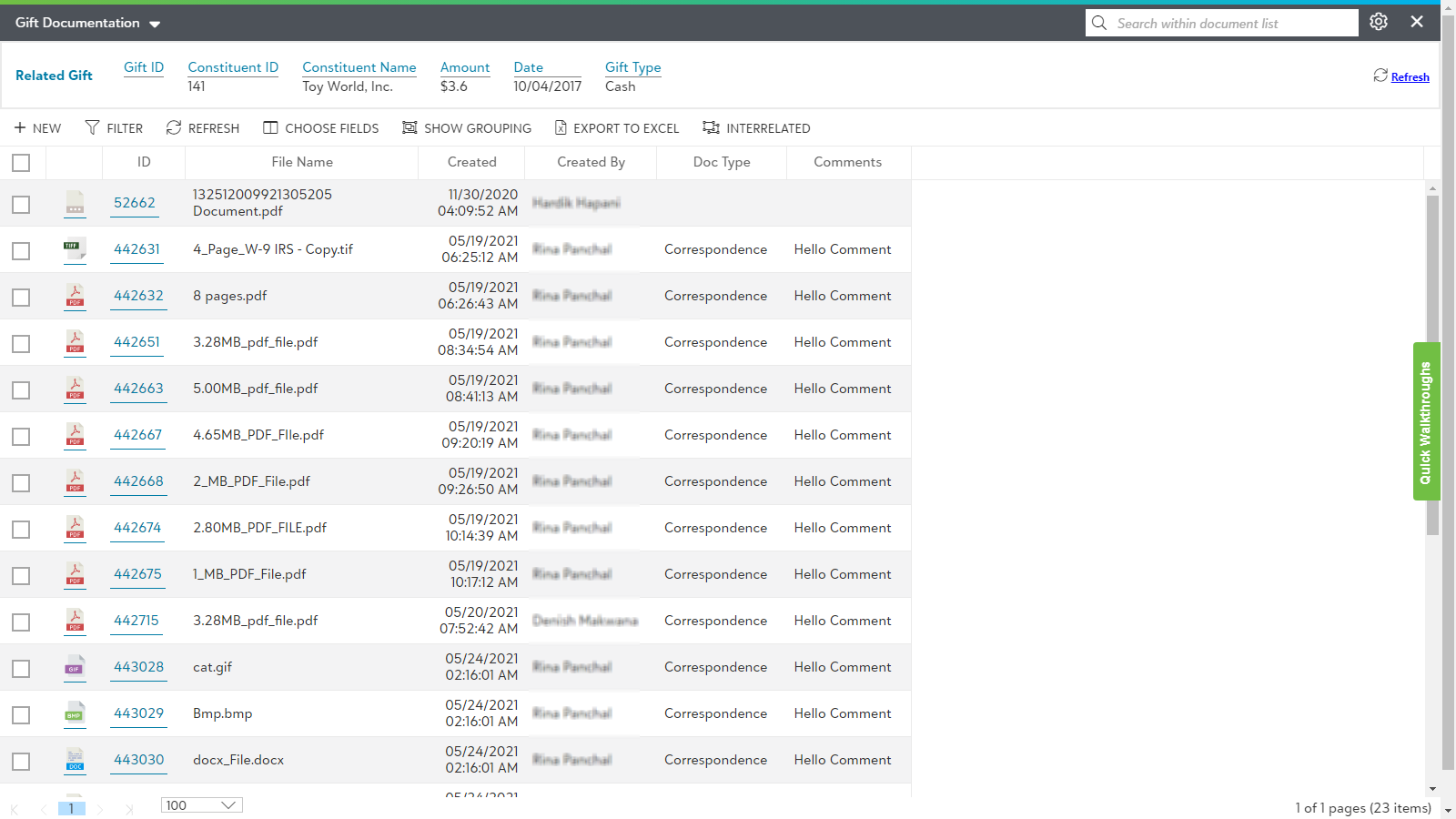Click the Show Grouping toolbar icon
Image resolution: width=1456 pixels, height=819 pixels.
(409, 128)
